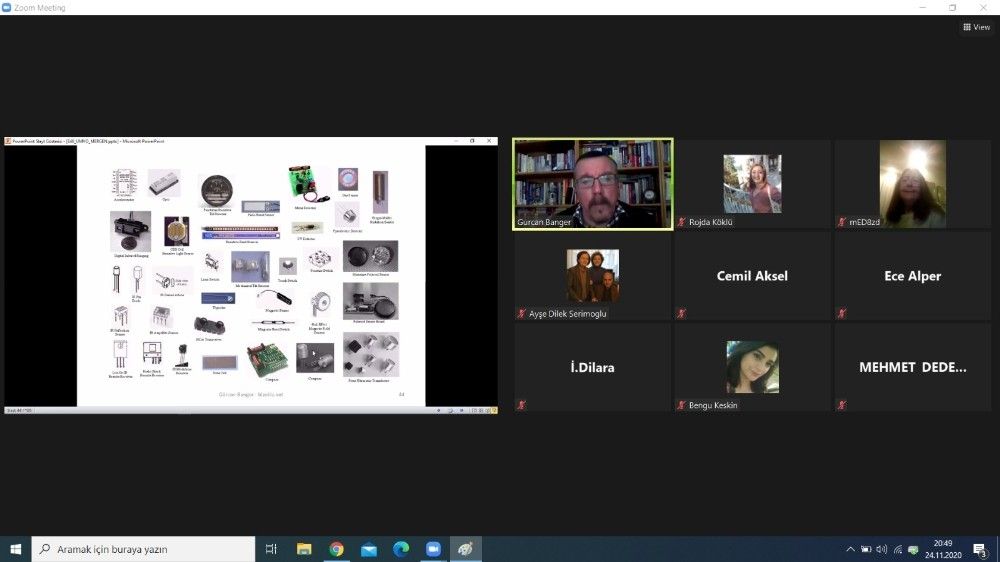Expand the hidden system tray icons
This screenshot has height=562, width=1000.
click(850, 549)
